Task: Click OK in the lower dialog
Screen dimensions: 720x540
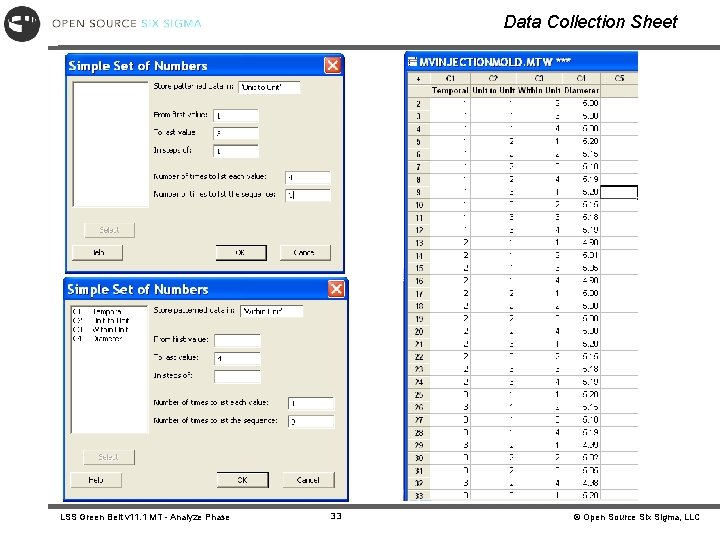Action: pyautogui.click(x=242, y=480)
